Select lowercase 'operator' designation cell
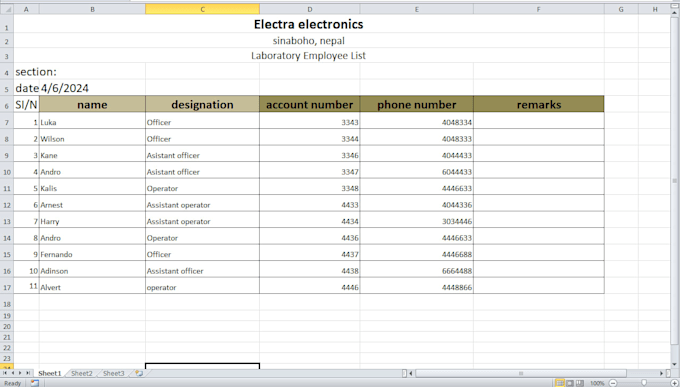 tap(203, 286)
